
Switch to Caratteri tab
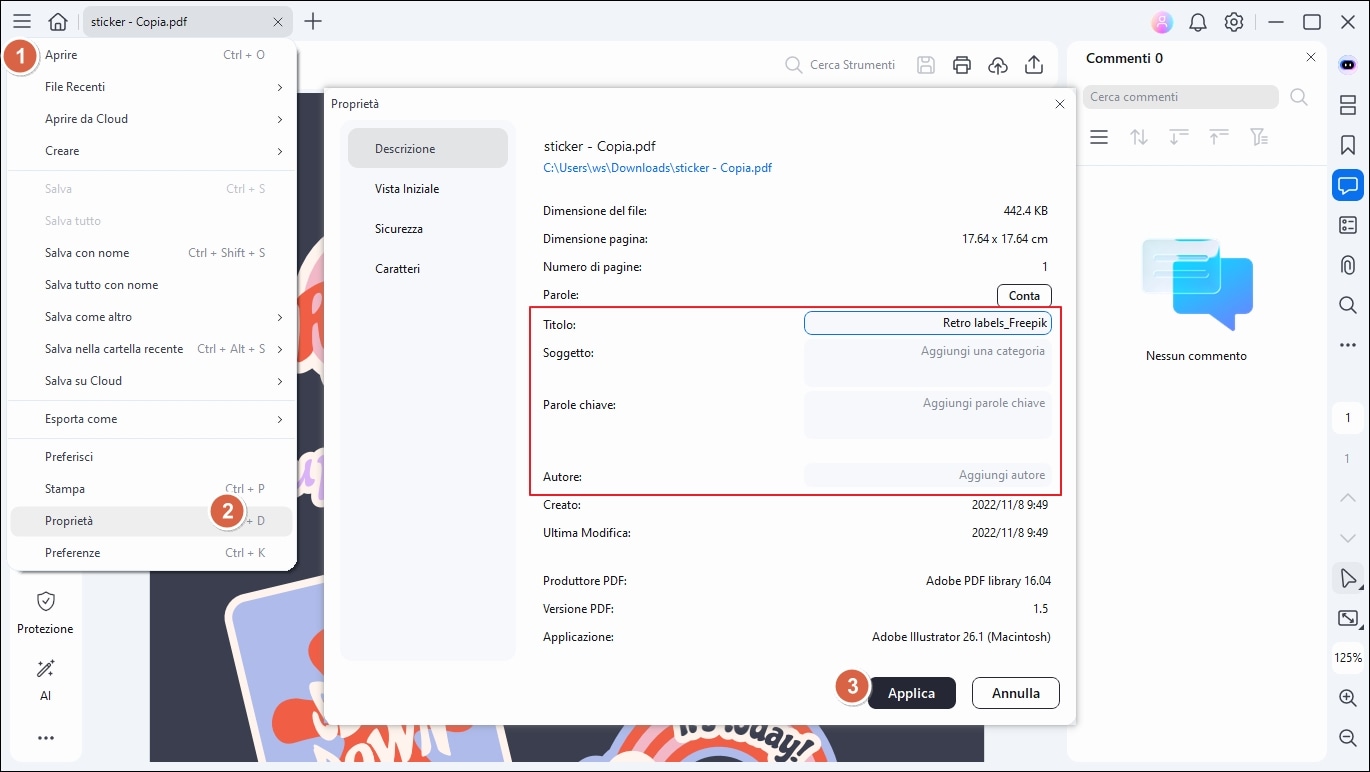(x=428, y=269)
